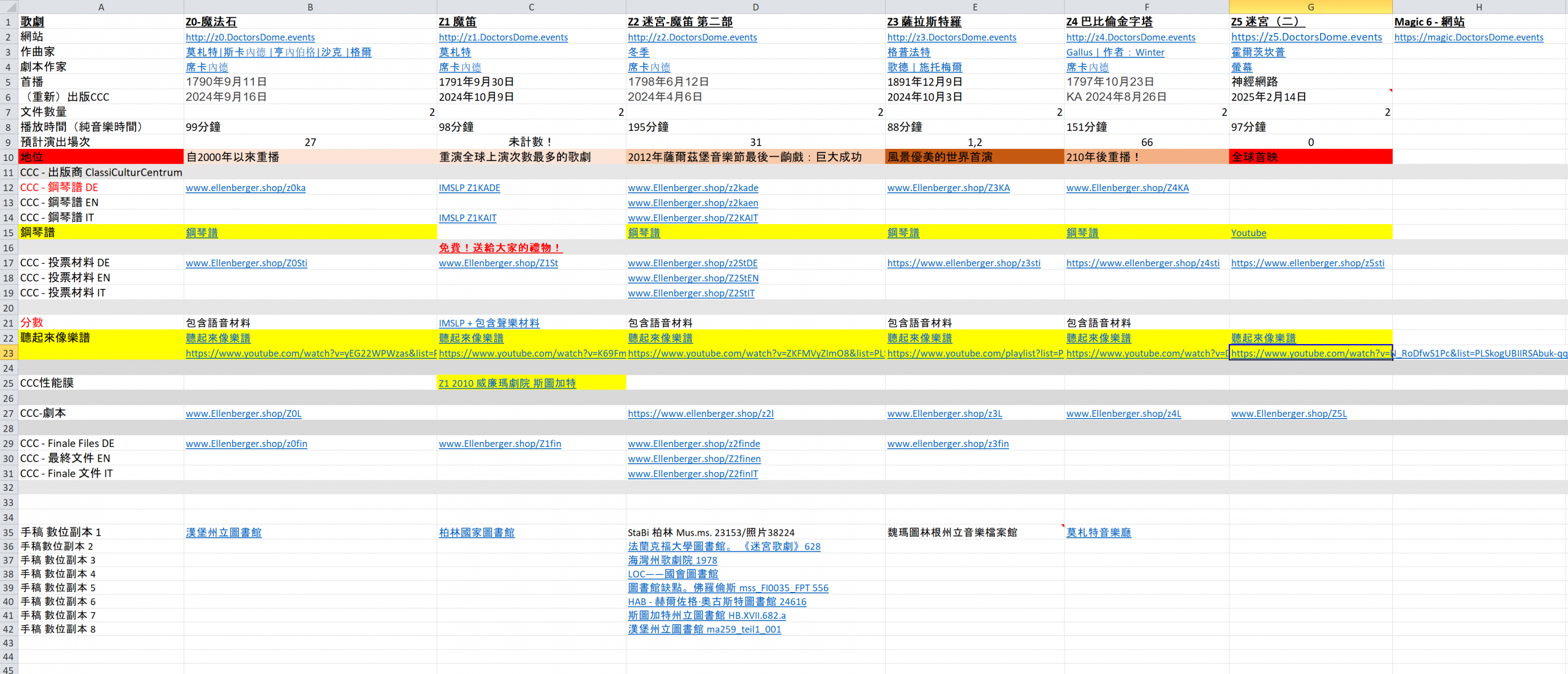Click cell 1790年9月11日
Screen dimensions: 1568x674
point(310,82)
